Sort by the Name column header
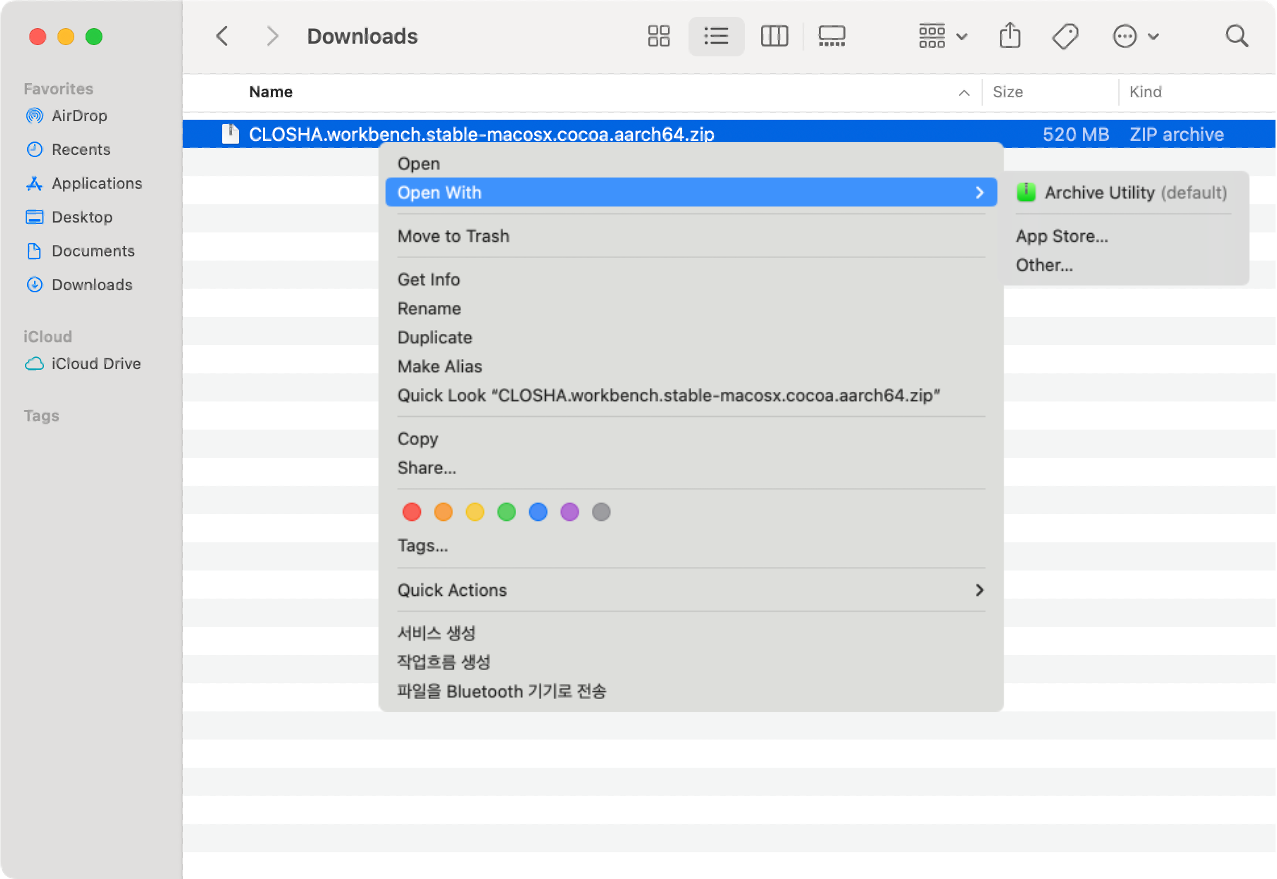1277x879 pixels. (x=271, y=92)
